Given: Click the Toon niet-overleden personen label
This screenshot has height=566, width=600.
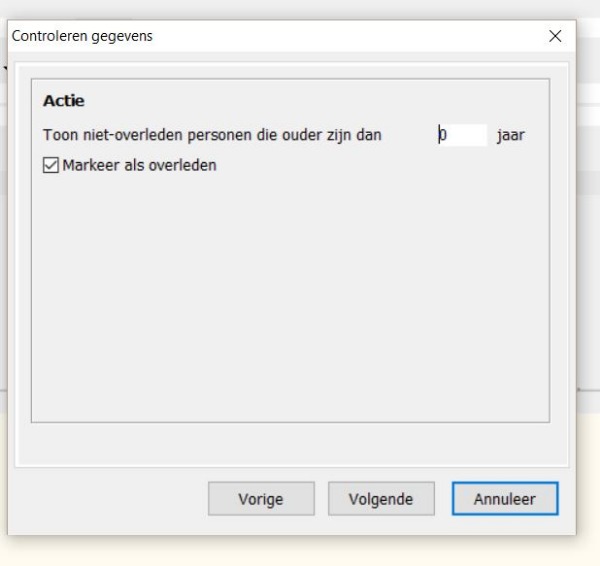Looking at the screenshot, I should [212, 135].
